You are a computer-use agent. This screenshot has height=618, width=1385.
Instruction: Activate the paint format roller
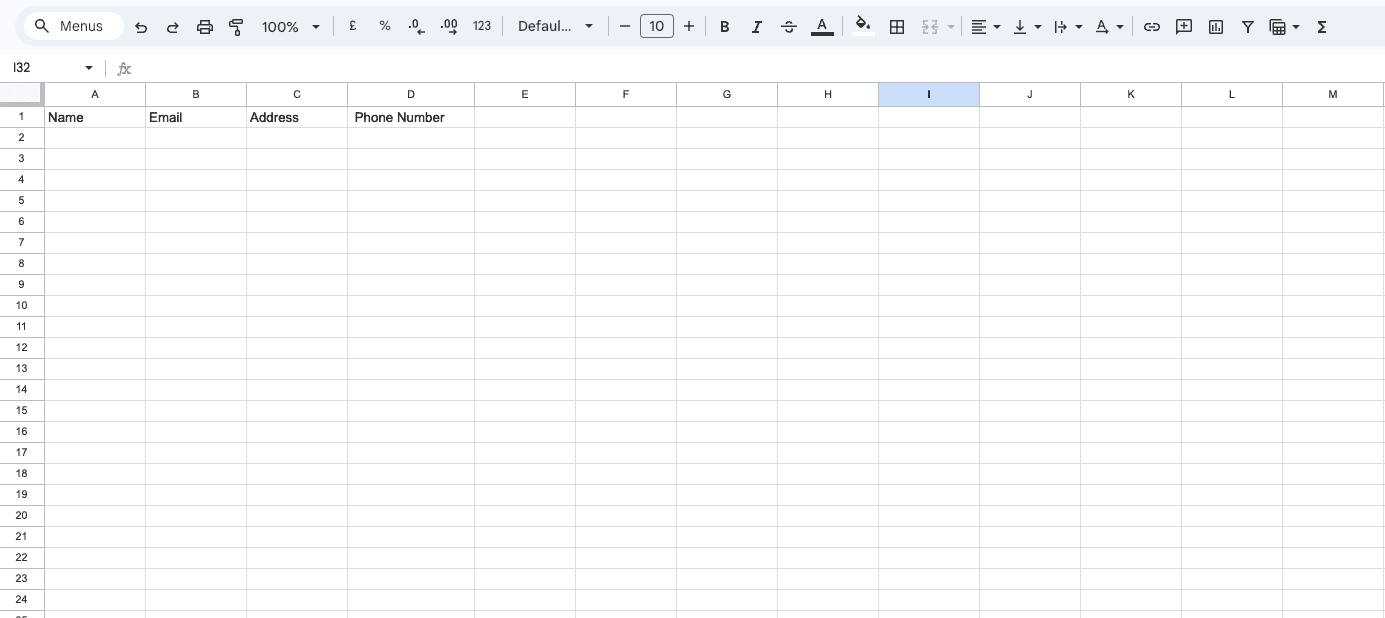236,27
